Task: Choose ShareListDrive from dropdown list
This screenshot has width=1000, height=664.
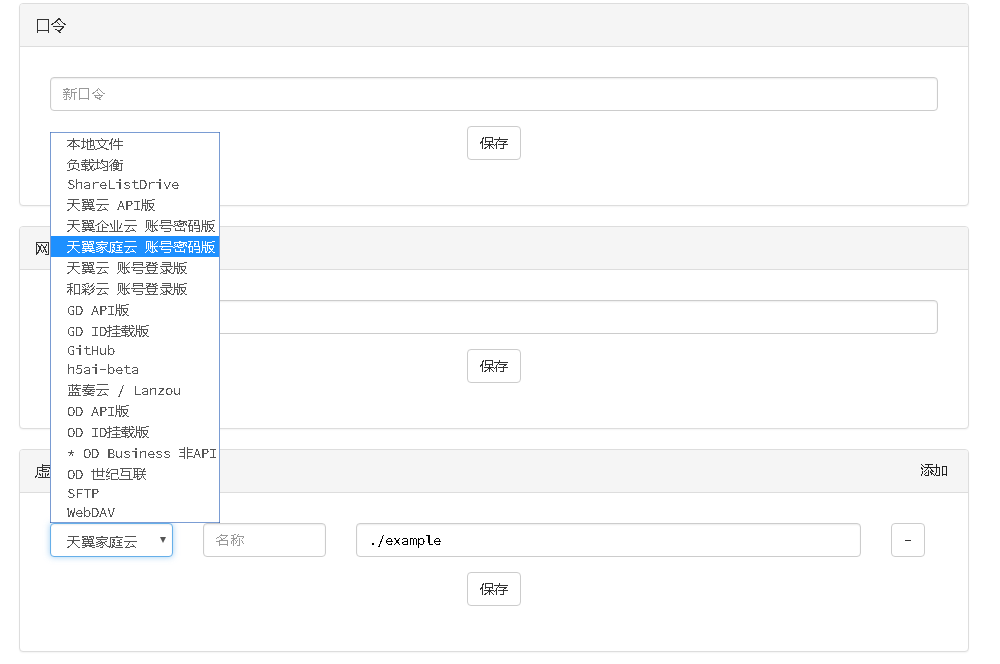Action: 135,185
